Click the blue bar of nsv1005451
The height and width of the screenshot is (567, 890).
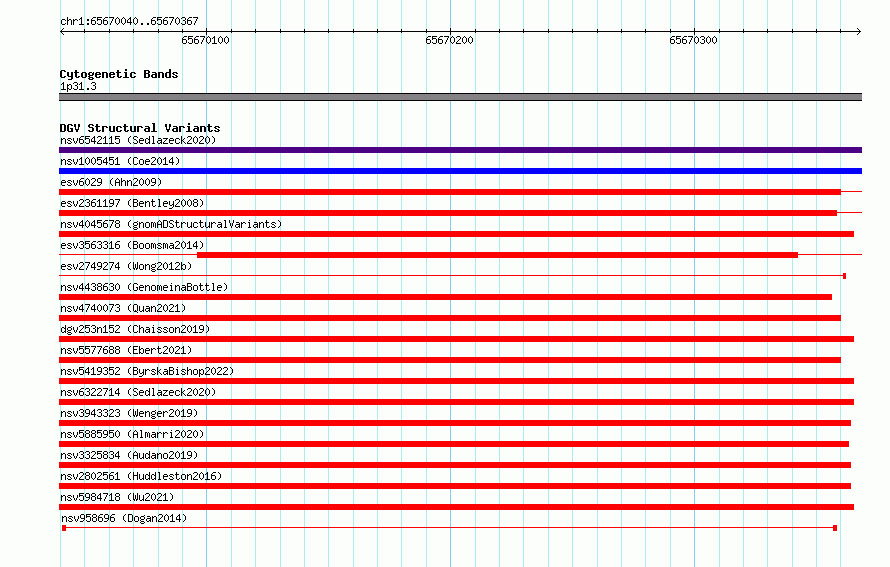pos(460,171)
